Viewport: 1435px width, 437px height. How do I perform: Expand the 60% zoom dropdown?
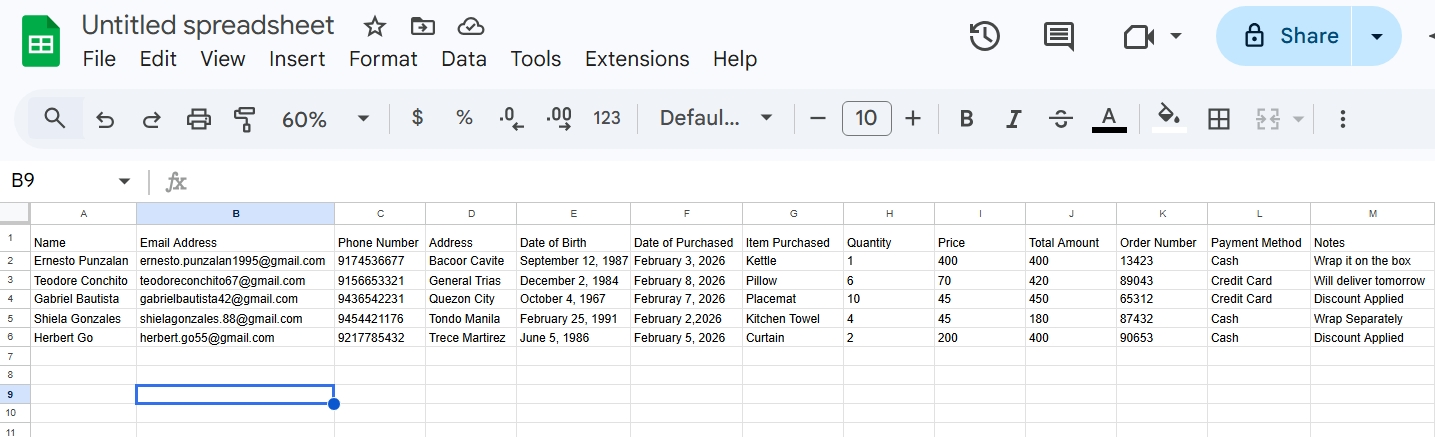point(363,118)
